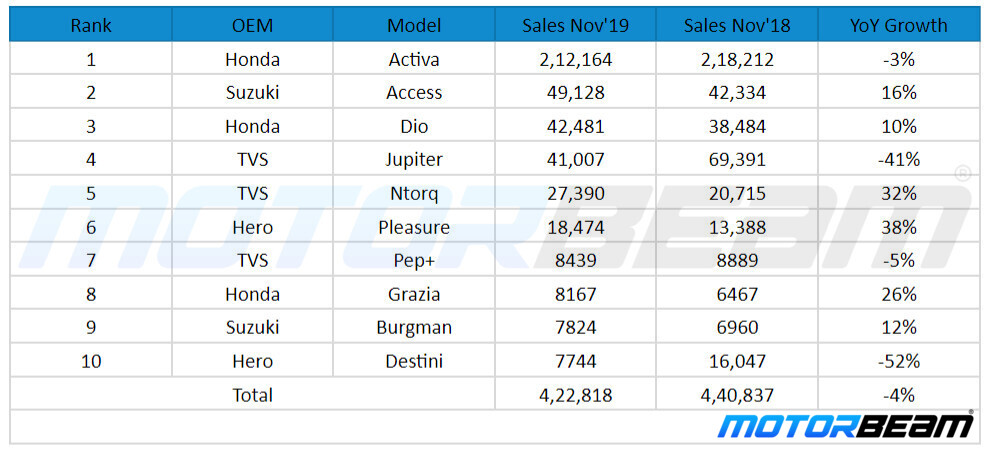
Task: Click the 2,12,164 Activa sales figure
Action: pyautogui.click(x=575, y=59)
